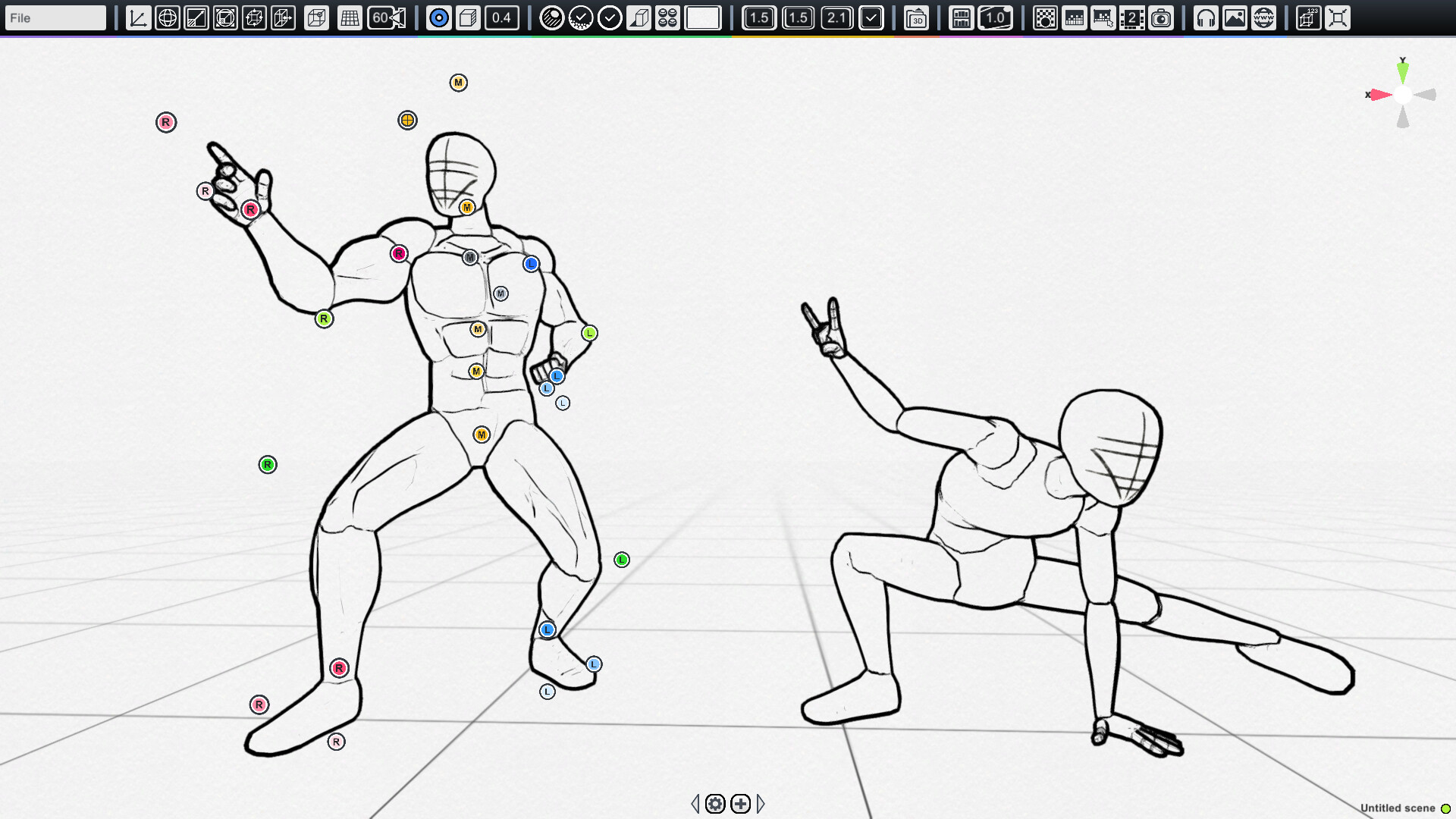Image resolution: width=1456 pixels, height=819 pixels.
Task: Click the white color swatch in the toolbar
Action: [x=701, y=17]
